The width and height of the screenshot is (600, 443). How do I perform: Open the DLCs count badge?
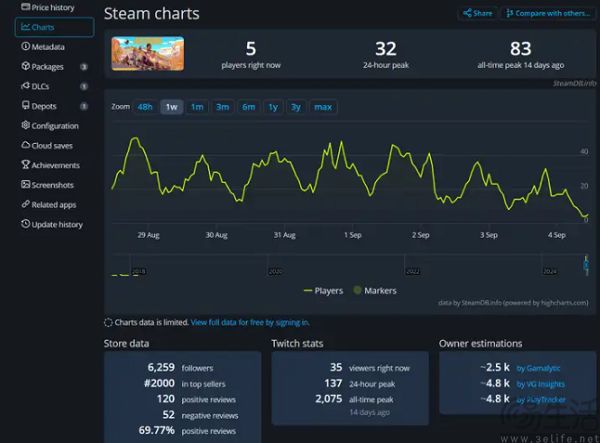pyautogui.click(x=84, y=86)
